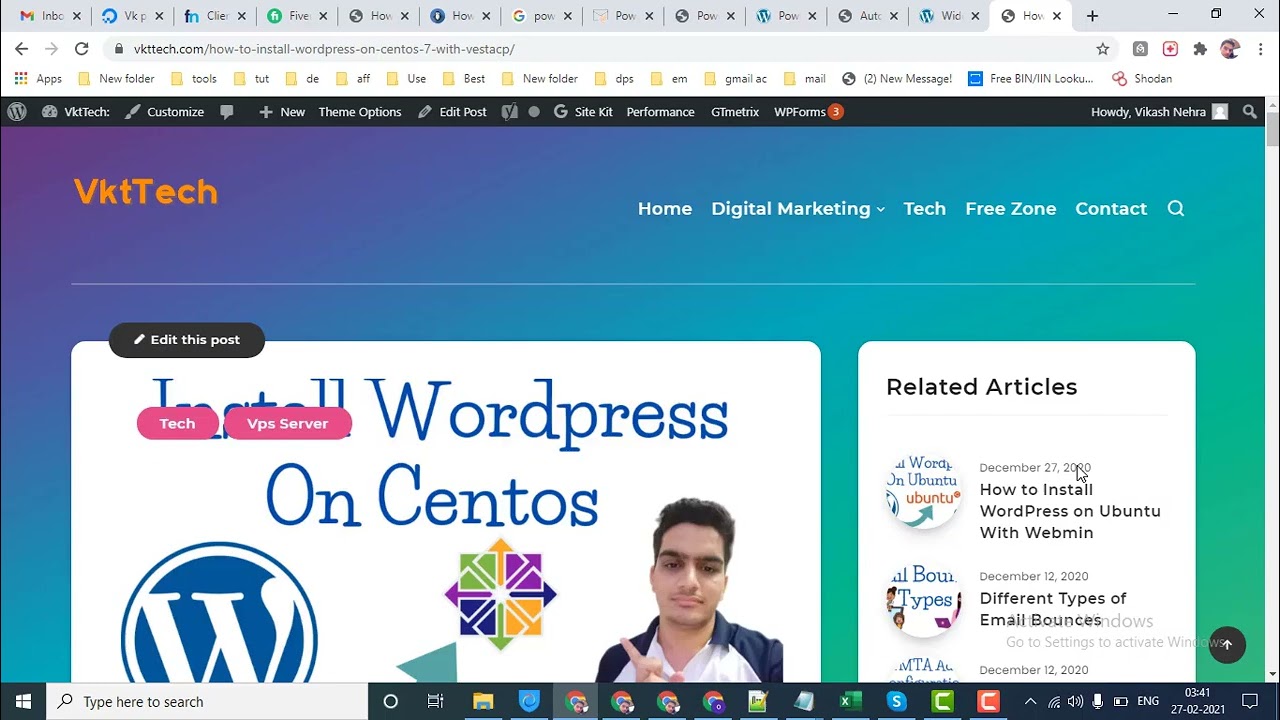
Task: Open the Contact menu item
Action: (x=1111, y=208)
